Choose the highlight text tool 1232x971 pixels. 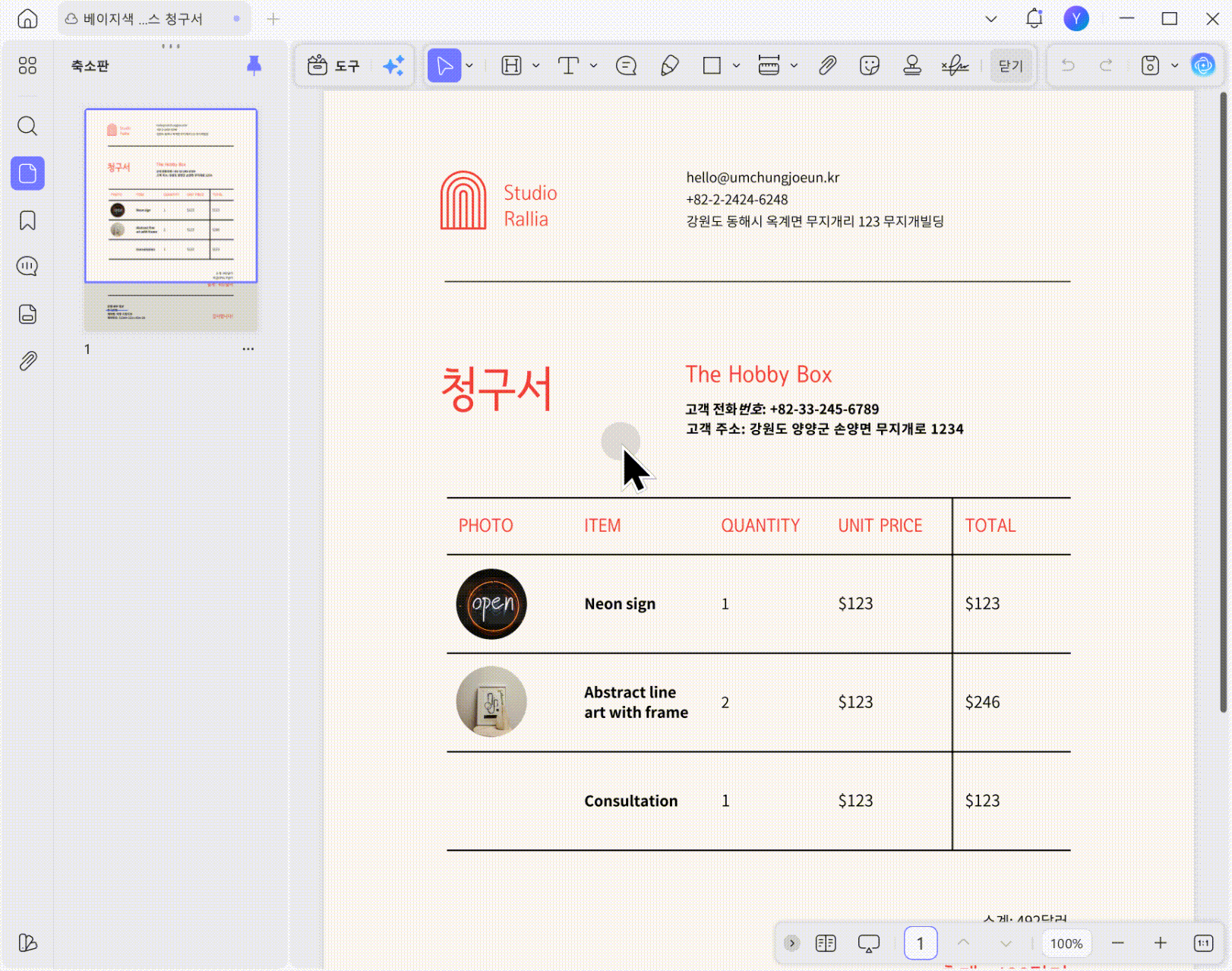tap(512, 65)
